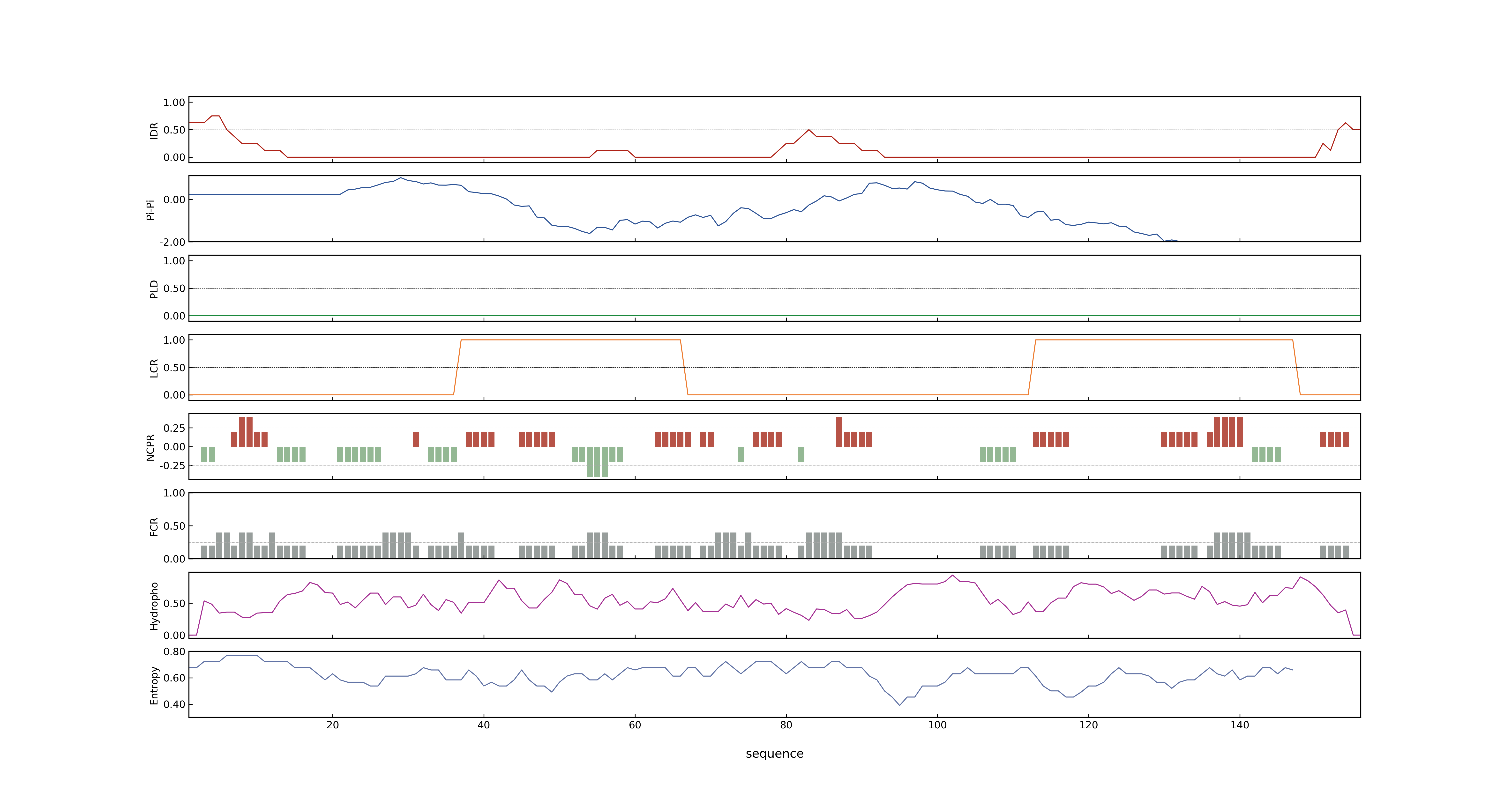Click the 0.50 tick on Hydropho axis
The image size is (1512, 806).
174,603
